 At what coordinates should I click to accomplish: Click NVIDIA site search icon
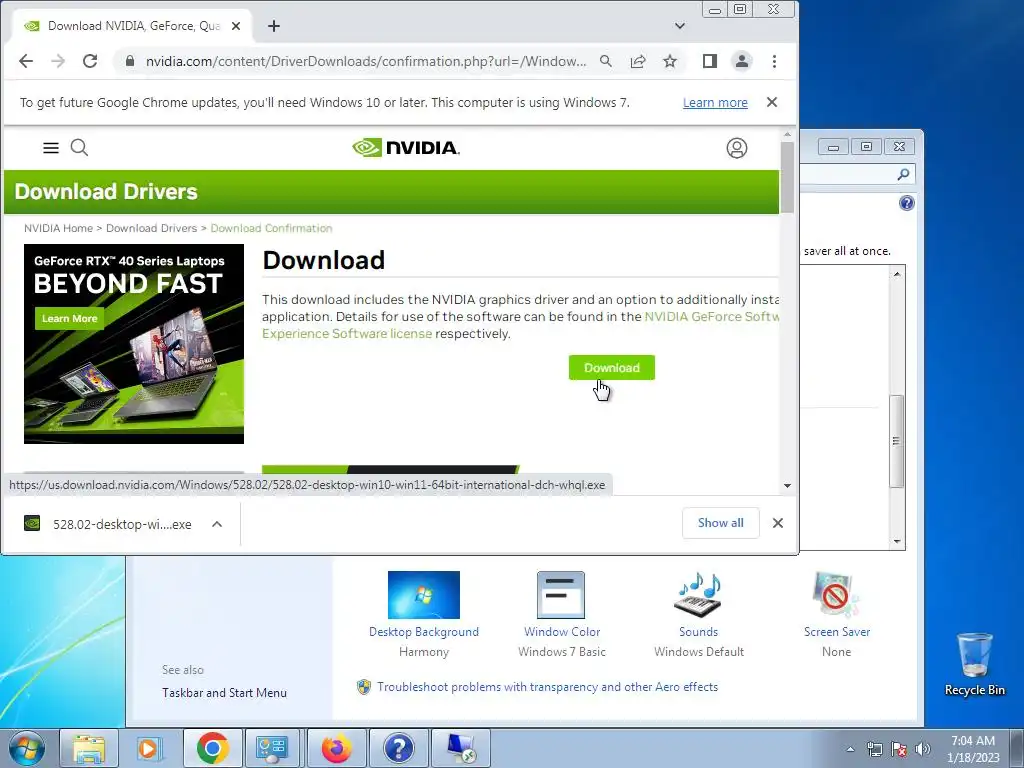click(79, 148)
